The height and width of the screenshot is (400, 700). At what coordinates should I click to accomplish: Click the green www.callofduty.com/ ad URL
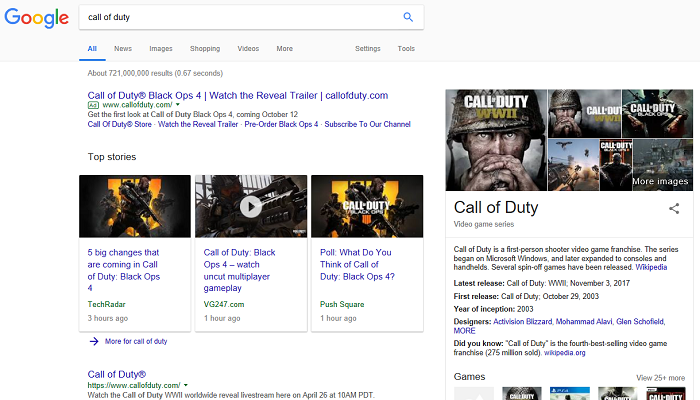click(138, 105)
